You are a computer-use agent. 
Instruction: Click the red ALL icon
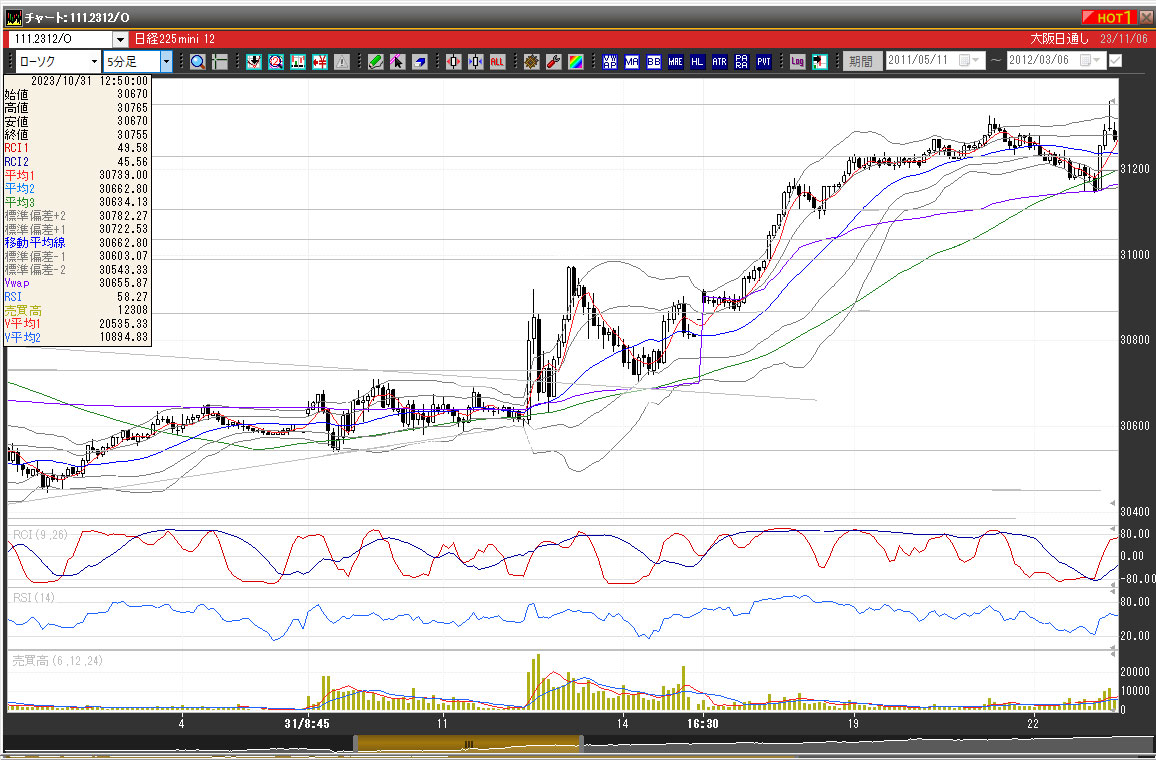[498, 62]
